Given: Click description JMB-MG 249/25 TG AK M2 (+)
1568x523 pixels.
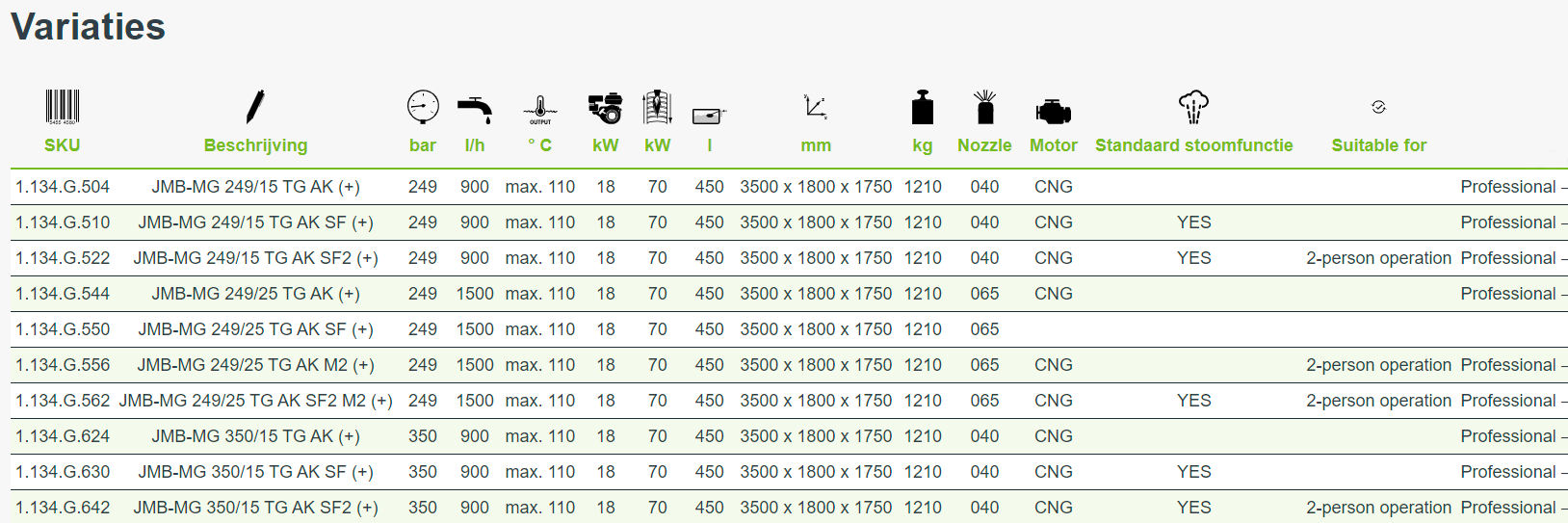Looking at the screenshot, I should click(x=255, y=365).
